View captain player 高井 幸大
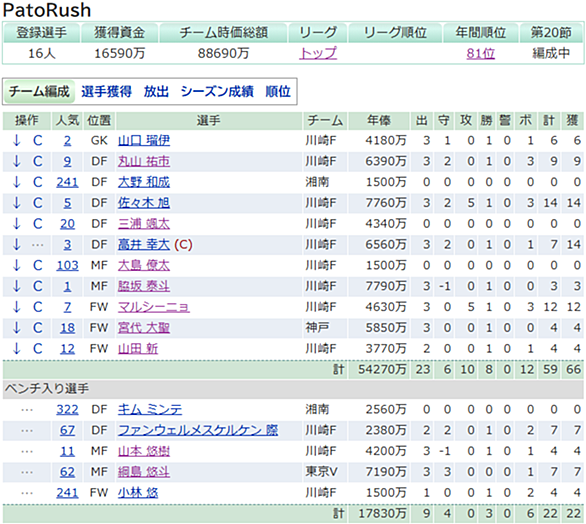586x524 pixels. pos(144,245)
